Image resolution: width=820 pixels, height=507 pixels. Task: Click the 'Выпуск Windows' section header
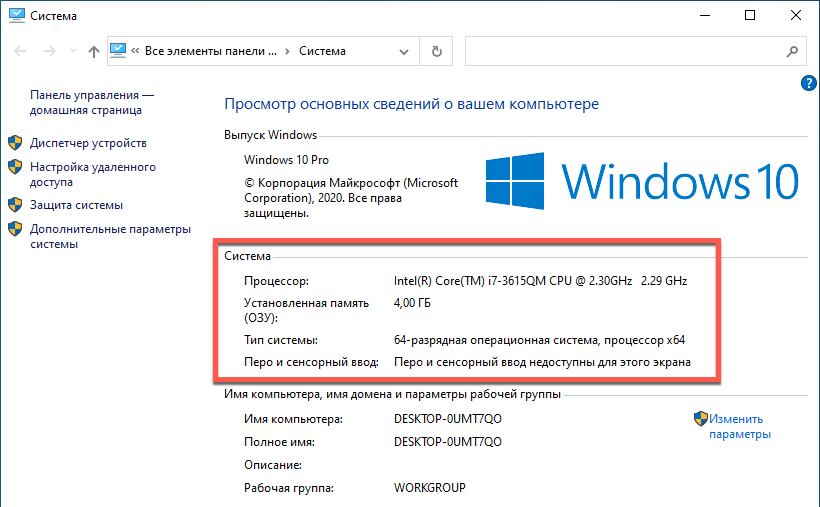pyautogui.click(x=270, y=135)
